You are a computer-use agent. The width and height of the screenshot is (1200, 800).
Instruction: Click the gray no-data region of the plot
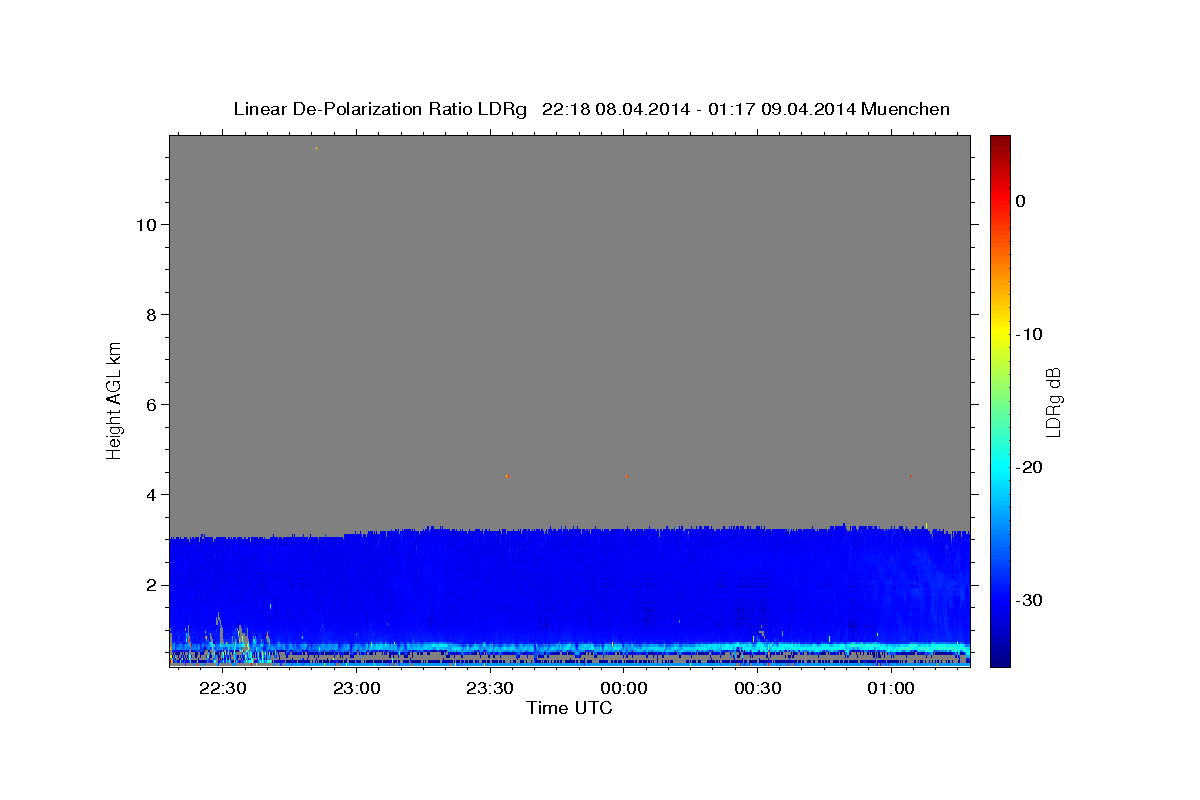pos(570,330)
